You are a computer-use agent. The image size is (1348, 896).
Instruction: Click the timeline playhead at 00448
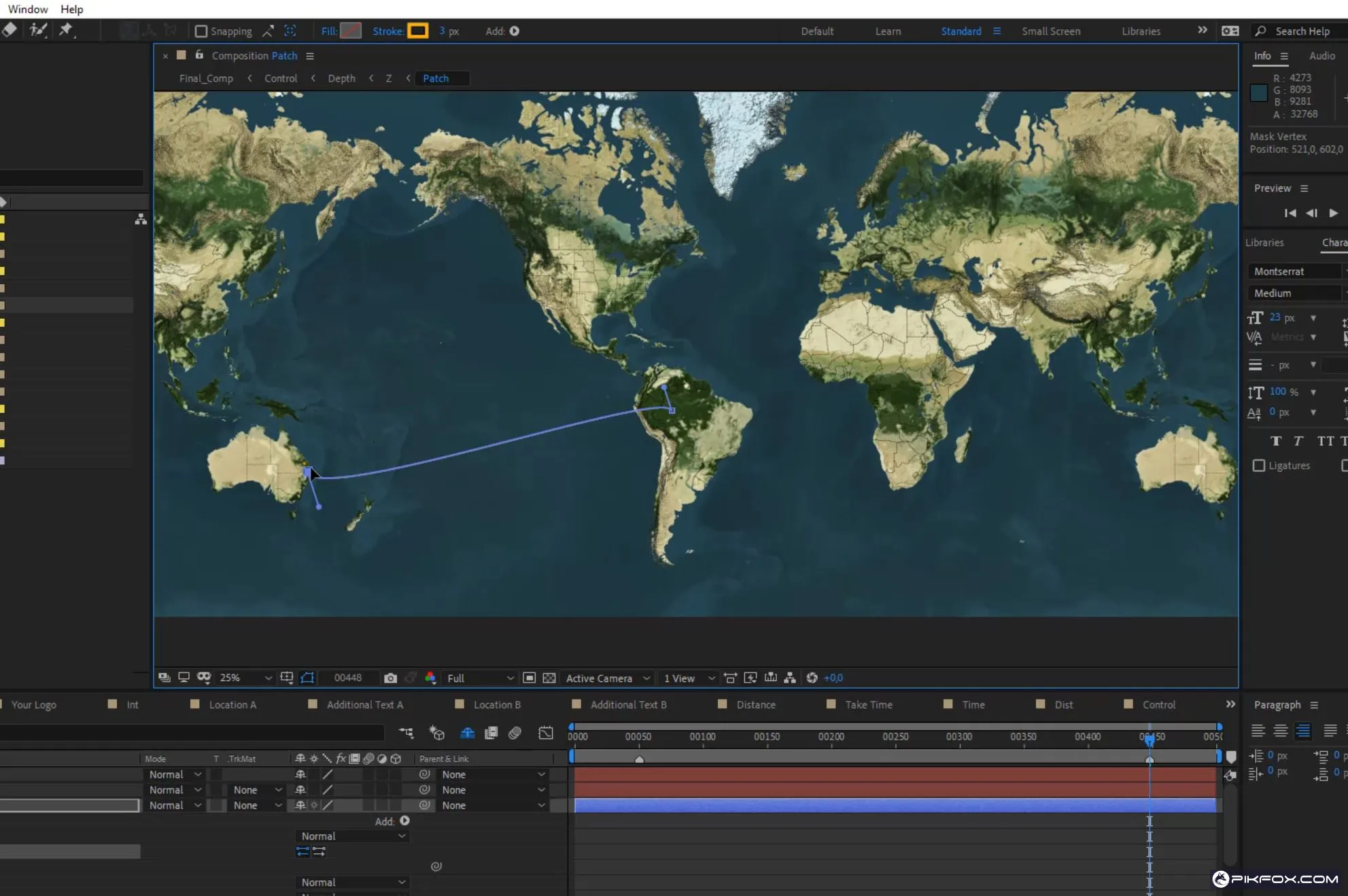click(x=1149, y=736)
